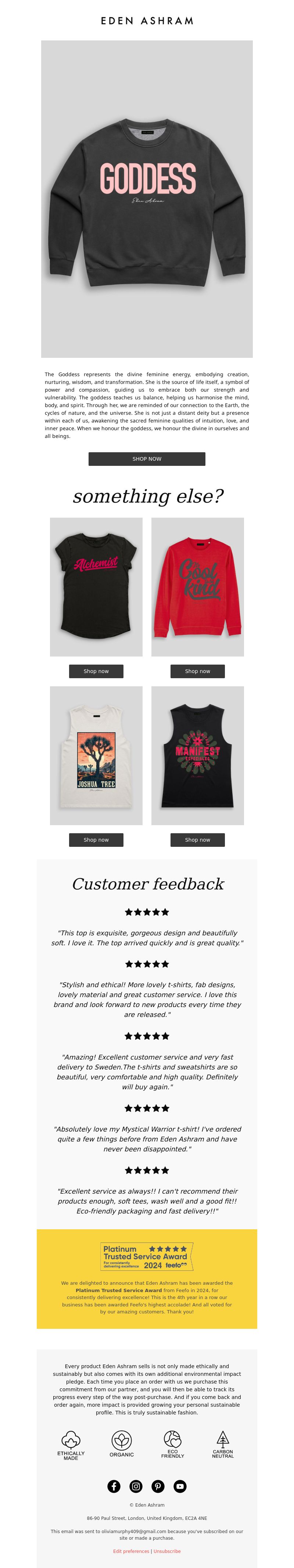The image size is (294, 1568).
Task: Click the Carbon Neutral tree icon
Action: pos(223,1445)
